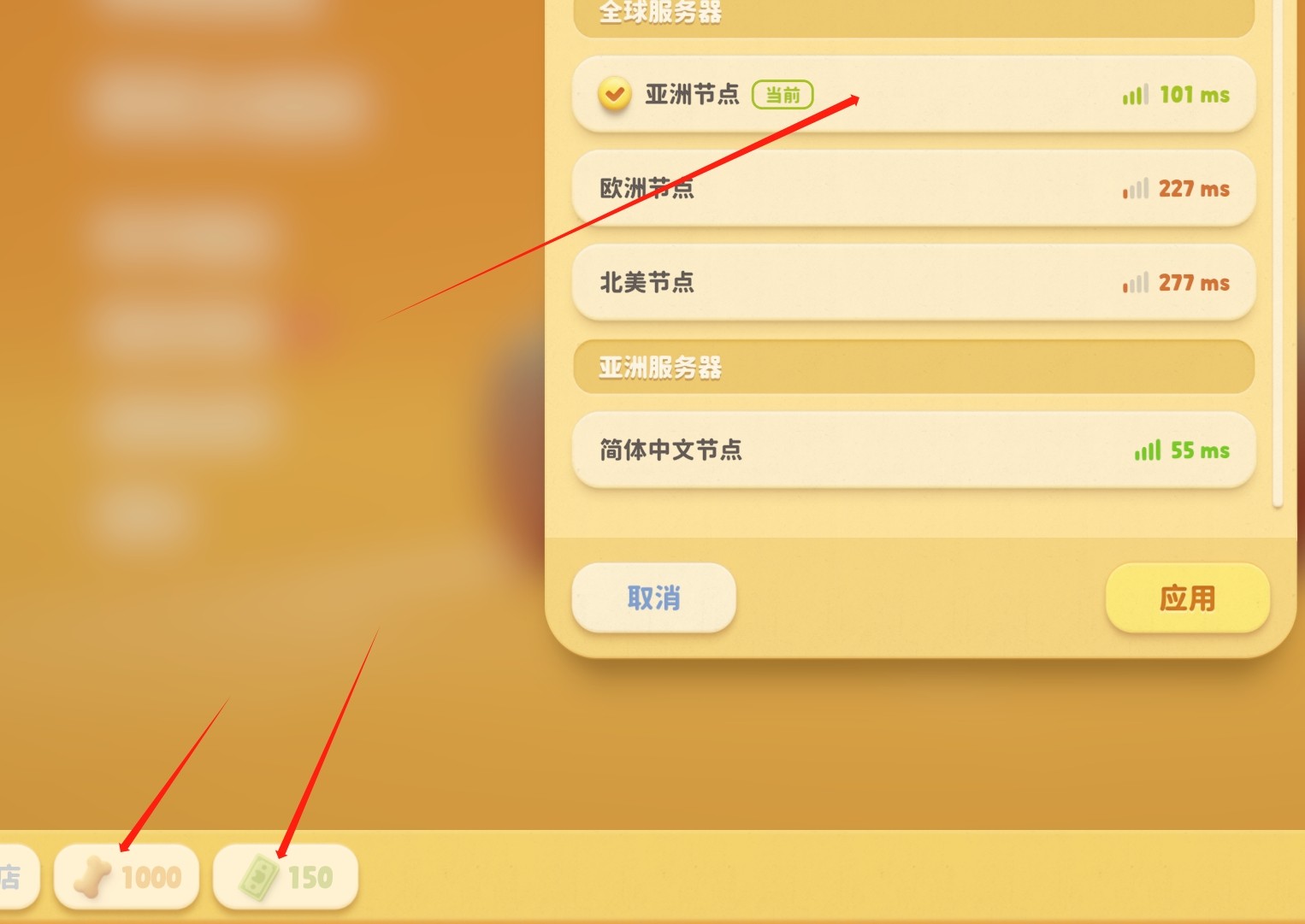
Task: Click the 277 ms signal strength icon
Action: (x=1135, y=282)
